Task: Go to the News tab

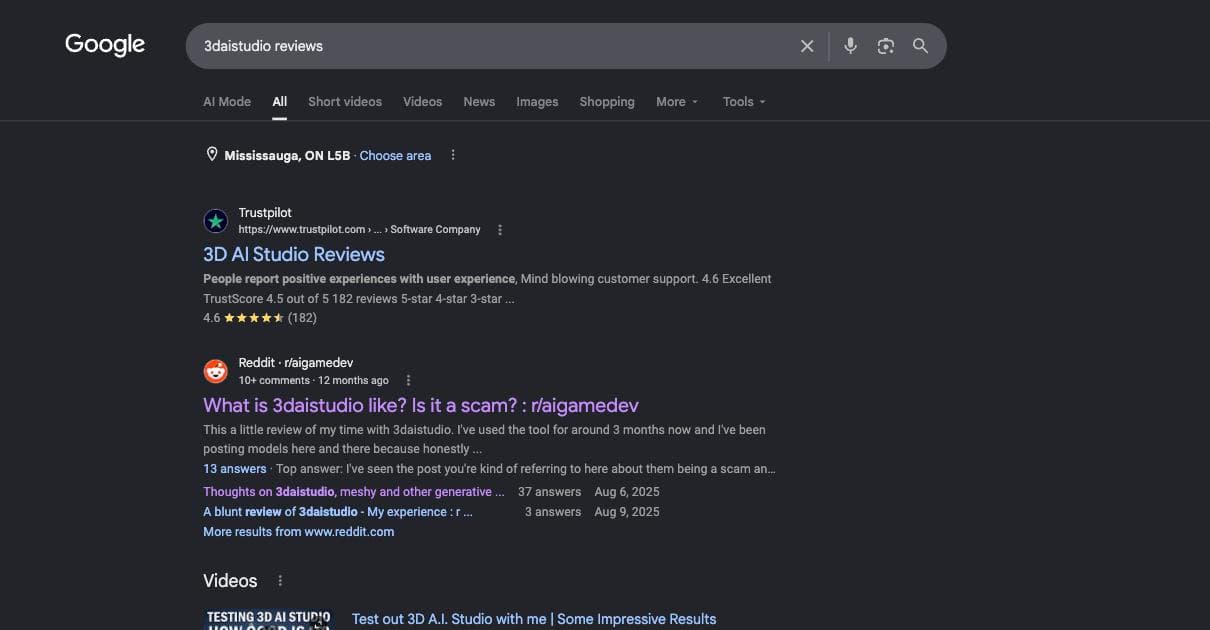Action: 479,102
